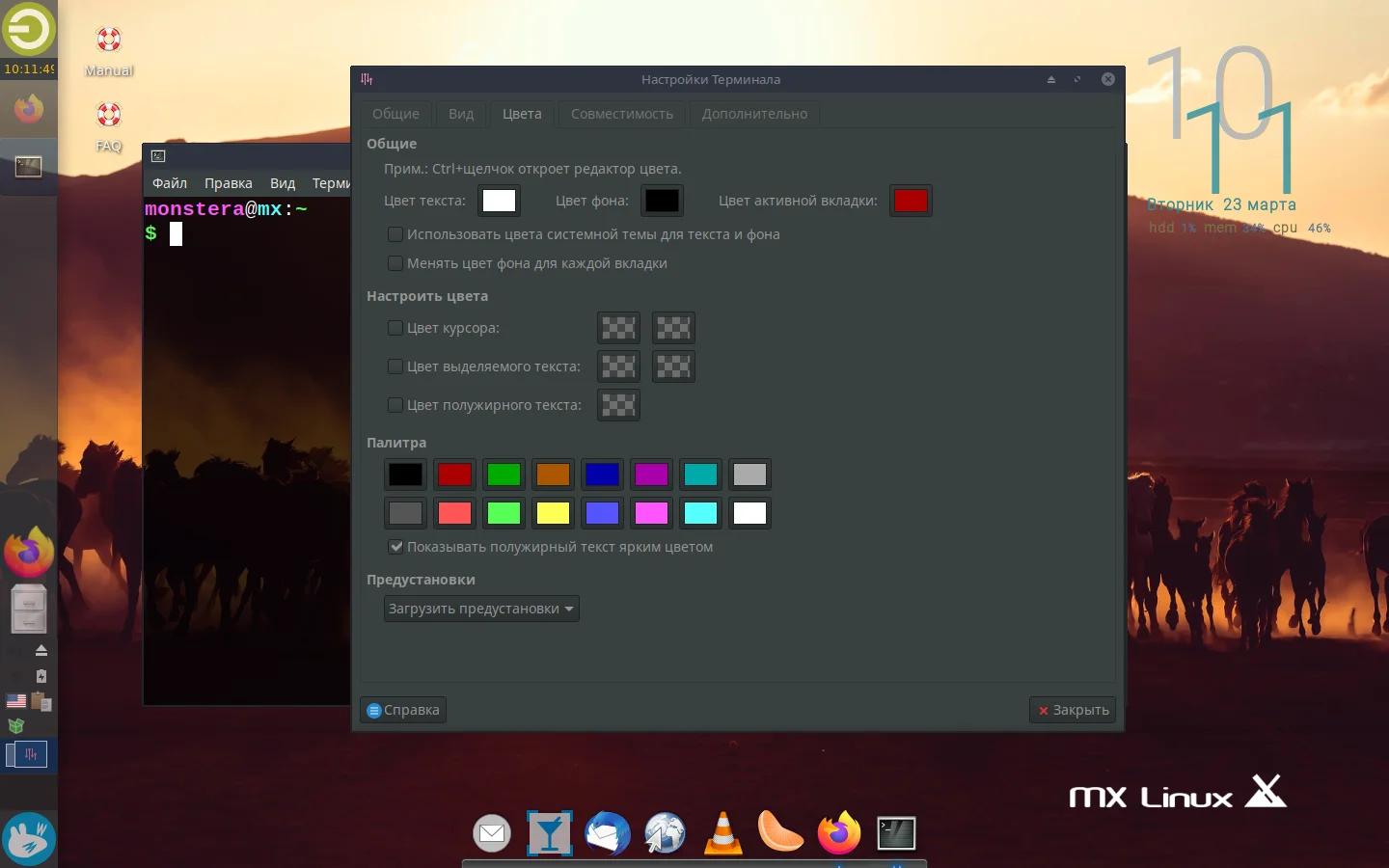Viewport: 1389px width, 868px height.
Task: Open the VLC media player from the dock
Action: [x=722, y=832]
